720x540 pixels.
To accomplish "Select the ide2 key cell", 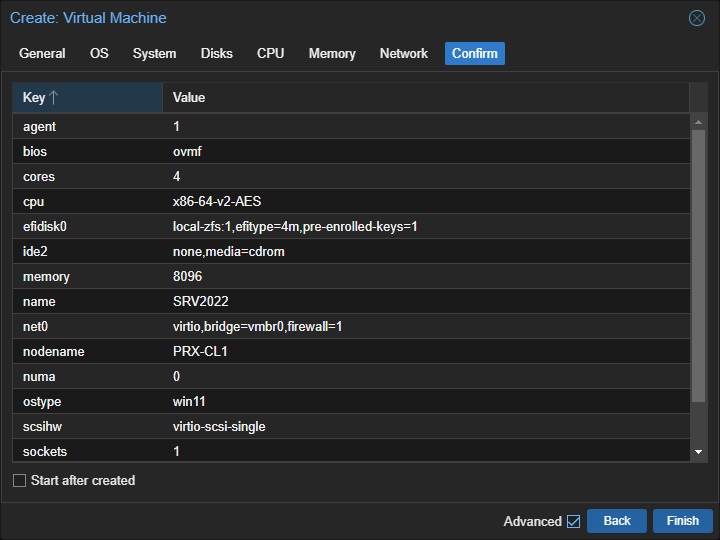I will click(x=87, y=252).
